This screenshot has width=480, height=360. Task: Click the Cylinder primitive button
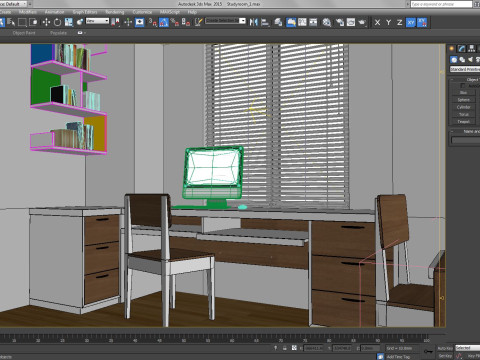[463, 107]
